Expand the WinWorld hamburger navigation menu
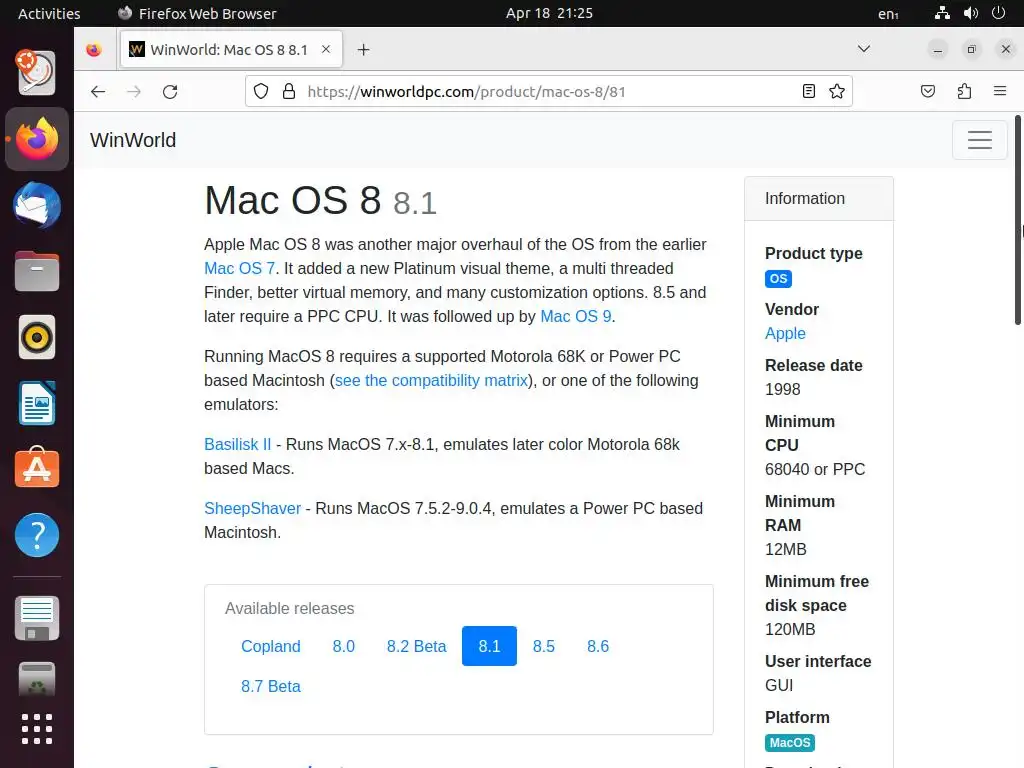This screenshot has height=768, width=1024. pyautogui.click(x=980, y=140)
